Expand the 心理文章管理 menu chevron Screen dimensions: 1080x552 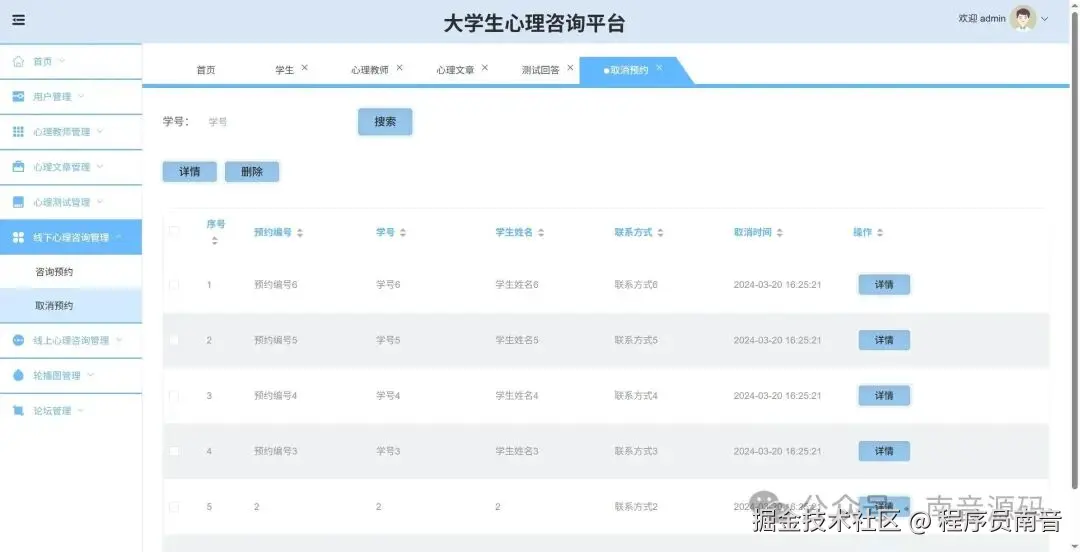(100, 167)
